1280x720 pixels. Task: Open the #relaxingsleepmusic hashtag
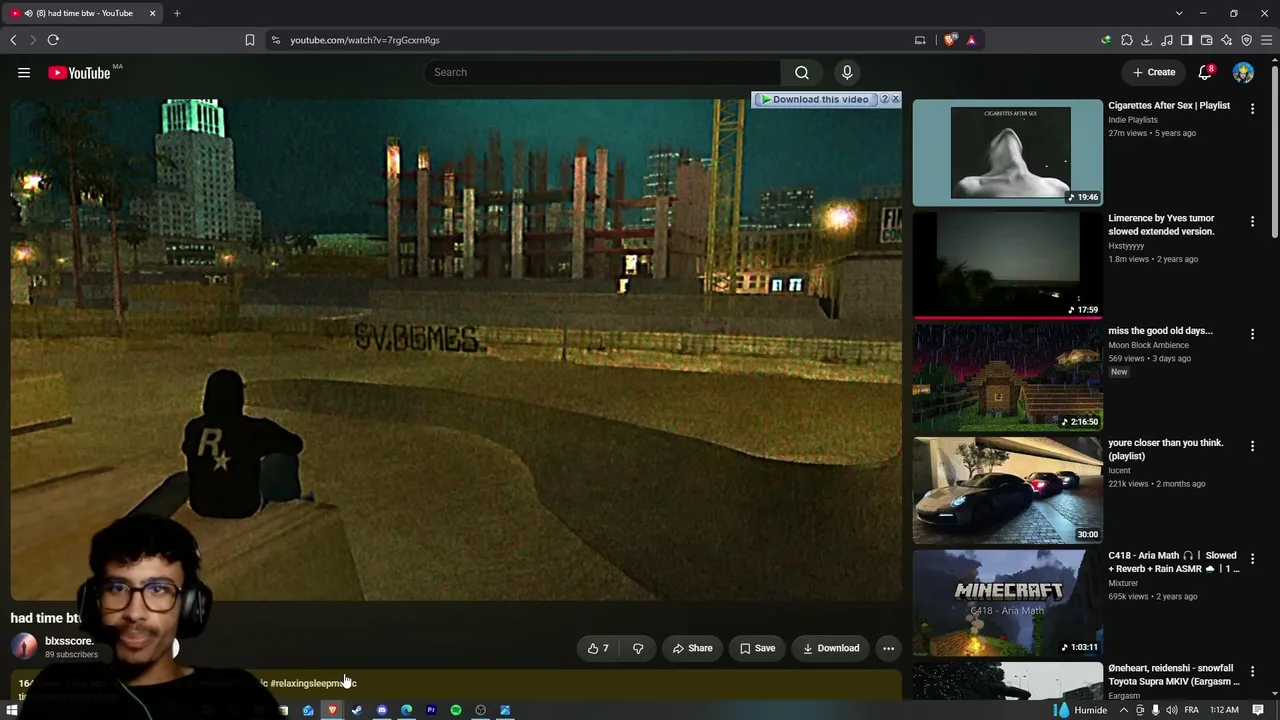[x=313, y=683]
